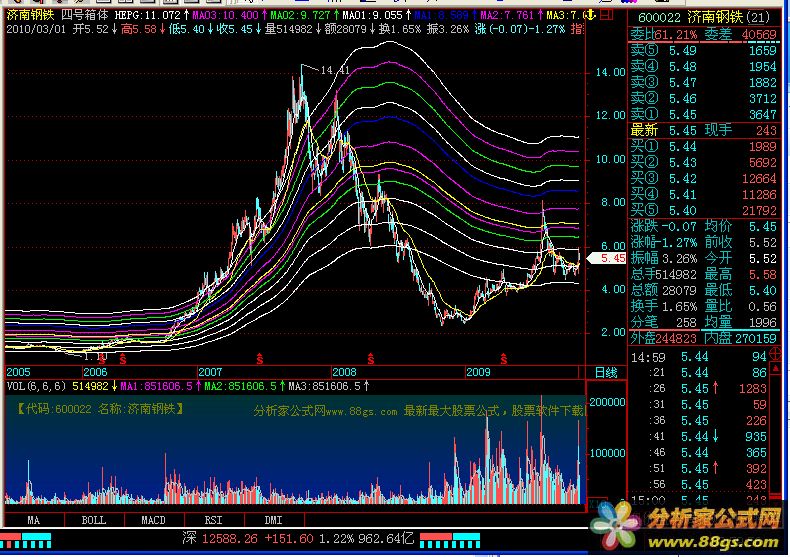Click the 卖⑤ 5.49 ask row
Screen dimensions: 790x557
(704, 50)
